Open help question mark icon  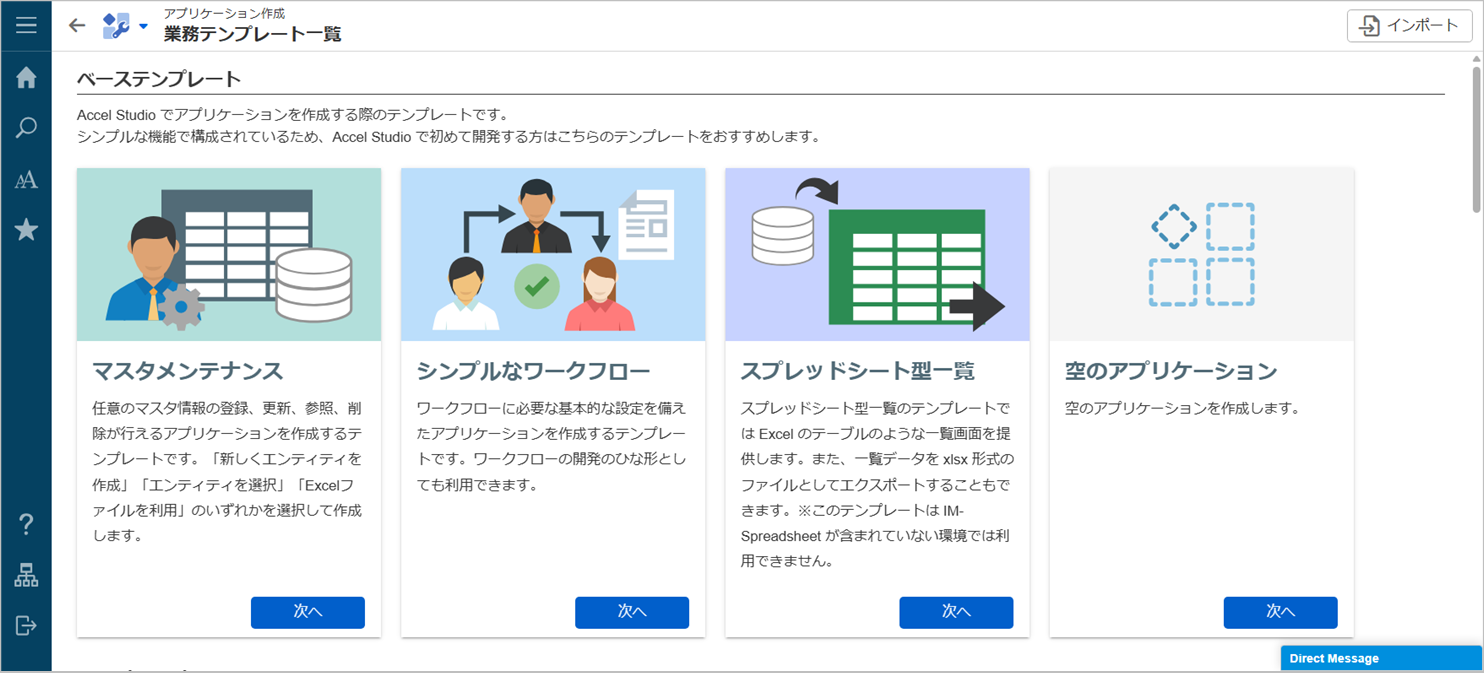coord(26,523)
